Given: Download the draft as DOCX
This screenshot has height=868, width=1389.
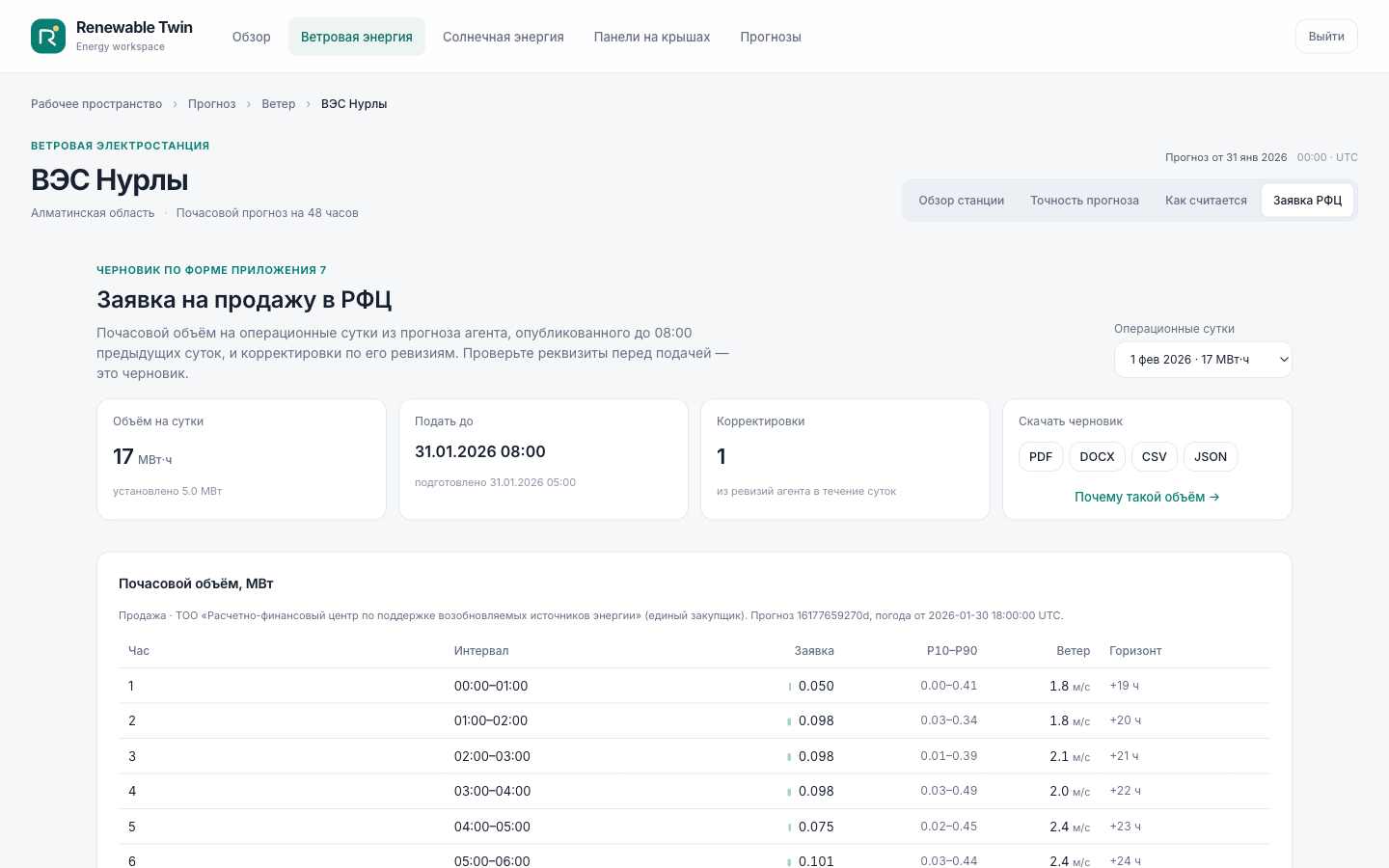Looking at the screenshot, I should (x=1097, y=457).
